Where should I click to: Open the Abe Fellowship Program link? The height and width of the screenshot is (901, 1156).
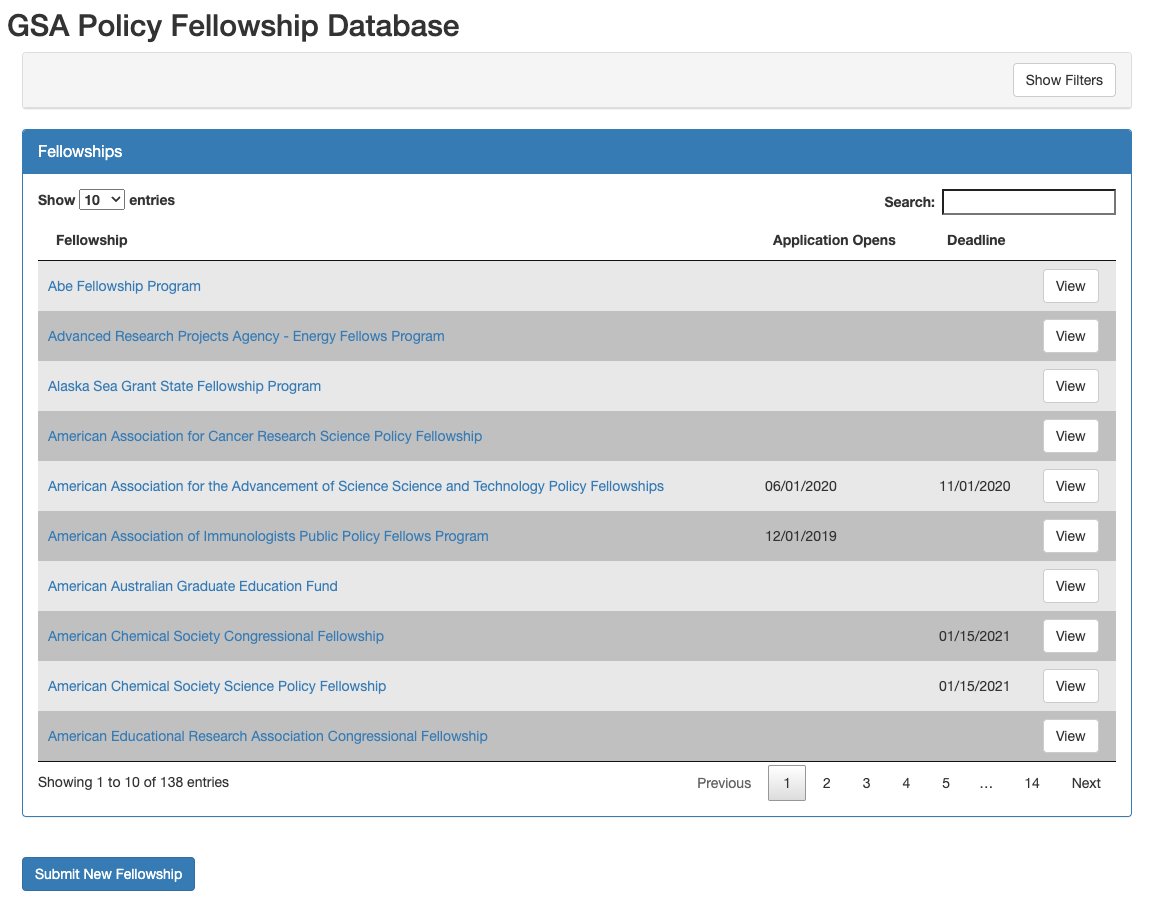tap(124, 286)
